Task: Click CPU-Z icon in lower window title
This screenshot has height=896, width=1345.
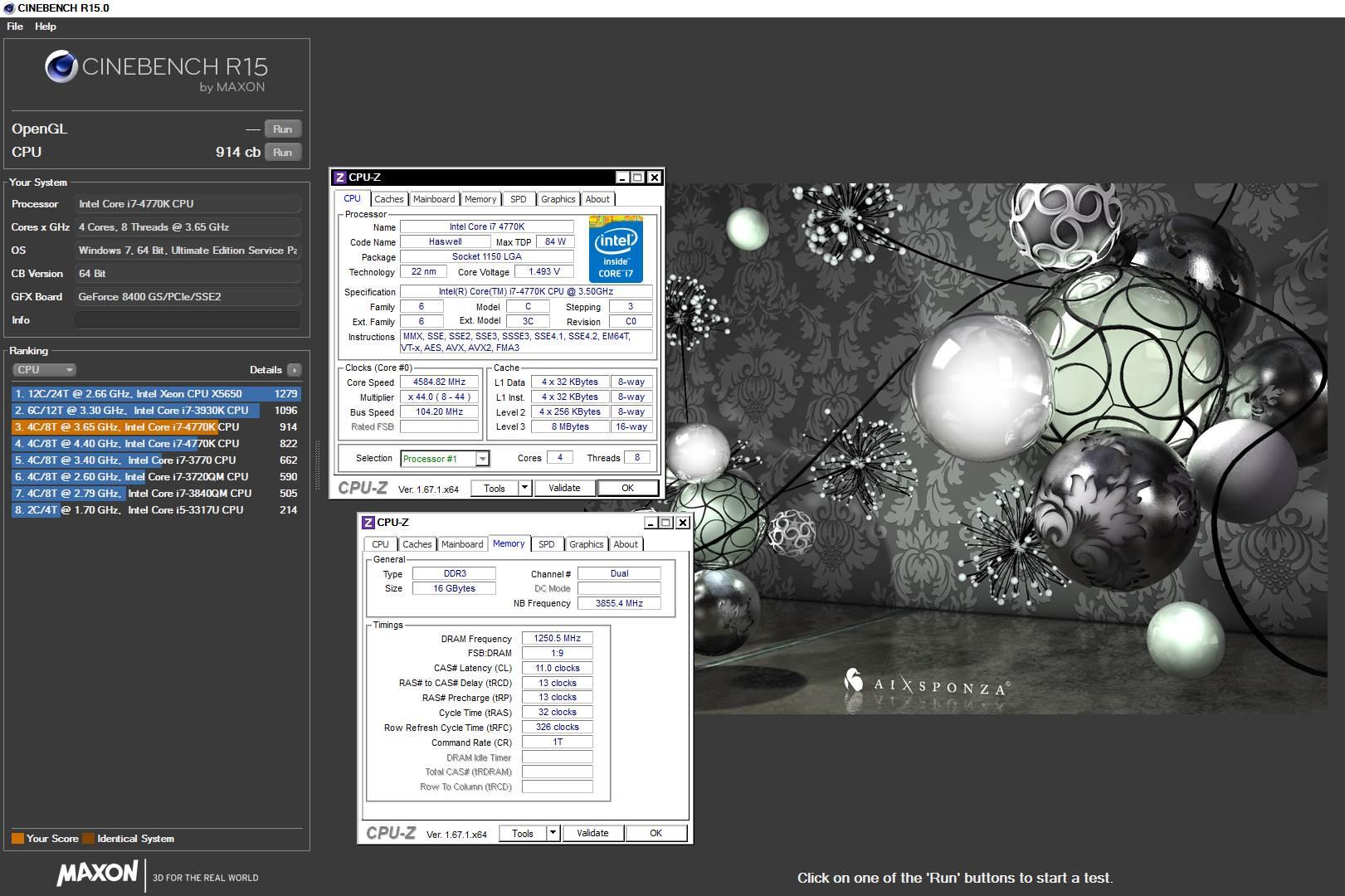Action: point(368,523)
